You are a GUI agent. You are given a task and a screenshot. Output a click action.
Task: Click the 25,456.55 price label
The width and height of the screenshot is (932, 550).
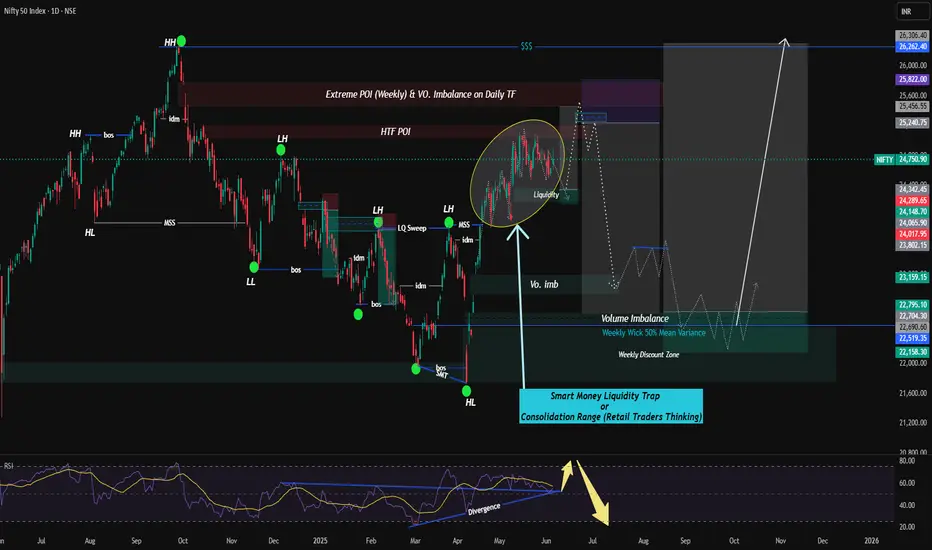[912, 106]
